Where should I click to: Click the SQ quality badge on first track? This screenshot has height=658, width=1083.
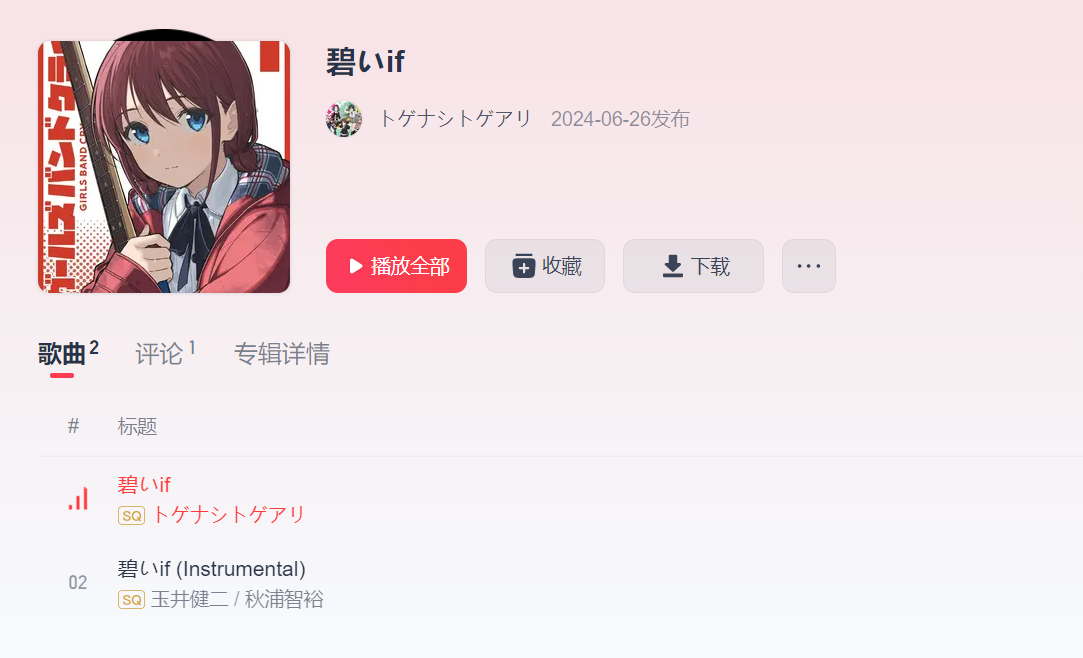click(131, 516)
